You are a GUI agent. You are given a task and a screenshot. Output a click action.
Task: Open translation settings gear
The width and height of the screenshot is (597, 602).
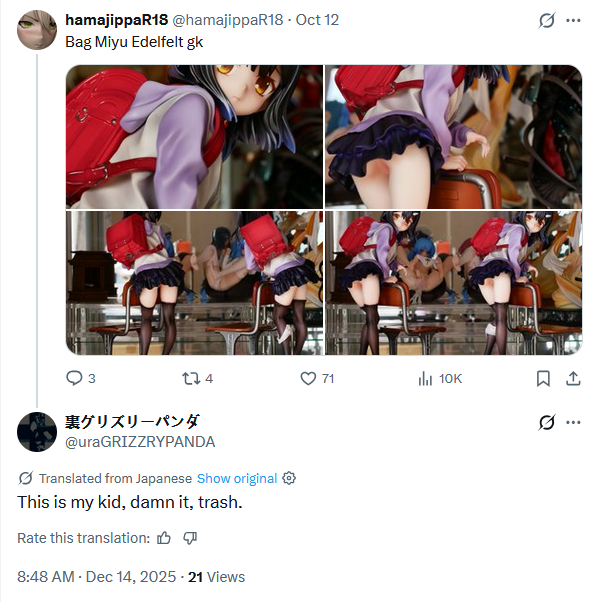point(289,478)
